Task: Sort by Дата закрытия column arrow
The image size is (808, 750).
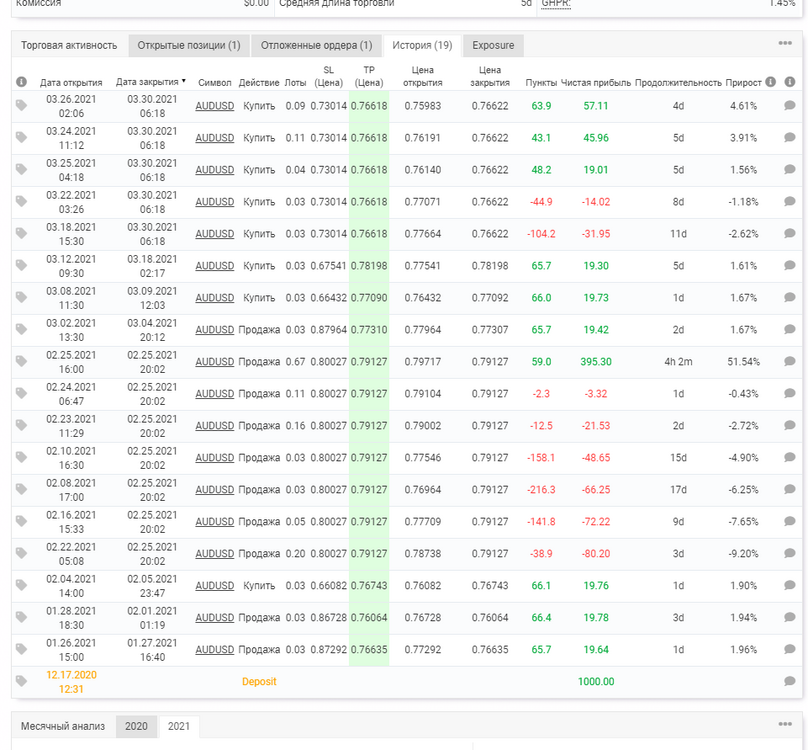Action: pyautogui.click(x=183, y=81)
